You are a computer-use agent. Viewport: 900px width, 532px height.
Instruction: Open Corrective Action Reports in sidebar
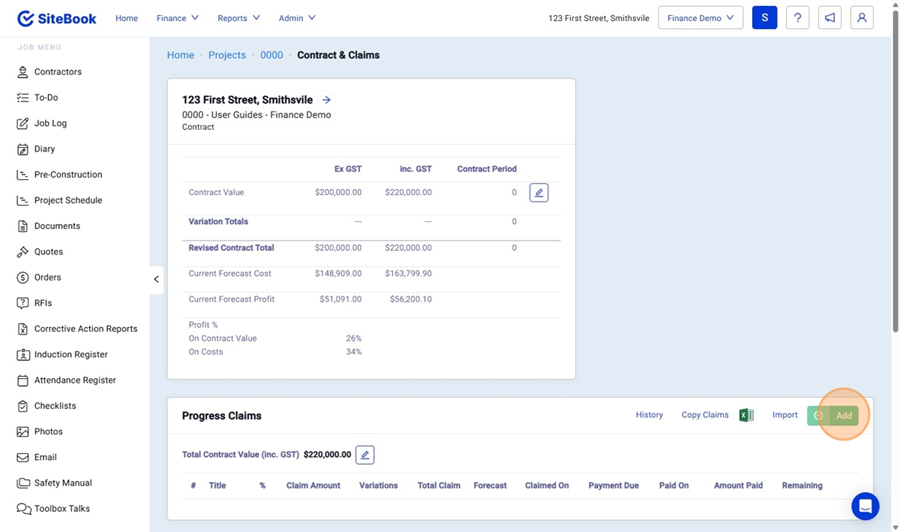pyautogui.click(x=85, y=329)
